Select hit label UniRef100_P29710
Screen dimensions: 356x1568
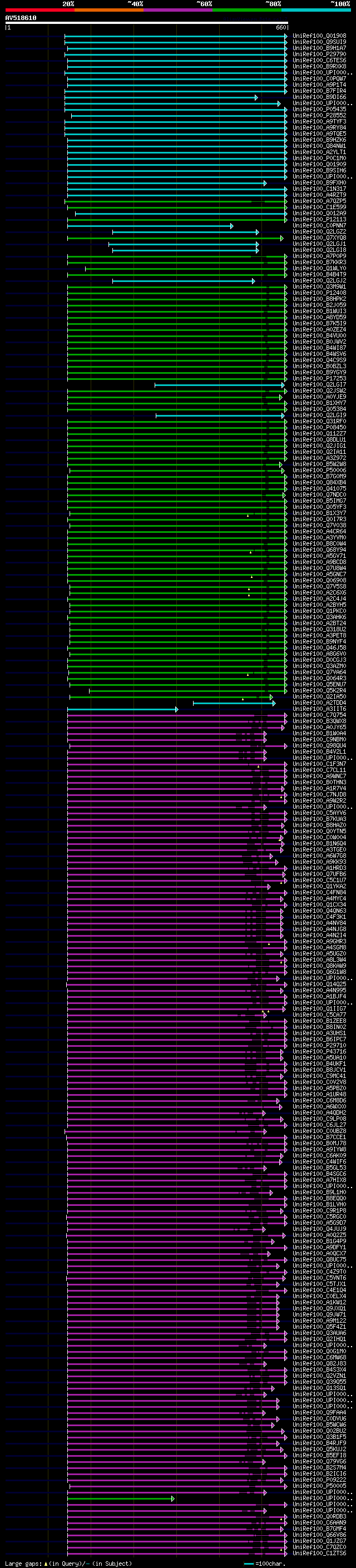[x=319, y=1046]
